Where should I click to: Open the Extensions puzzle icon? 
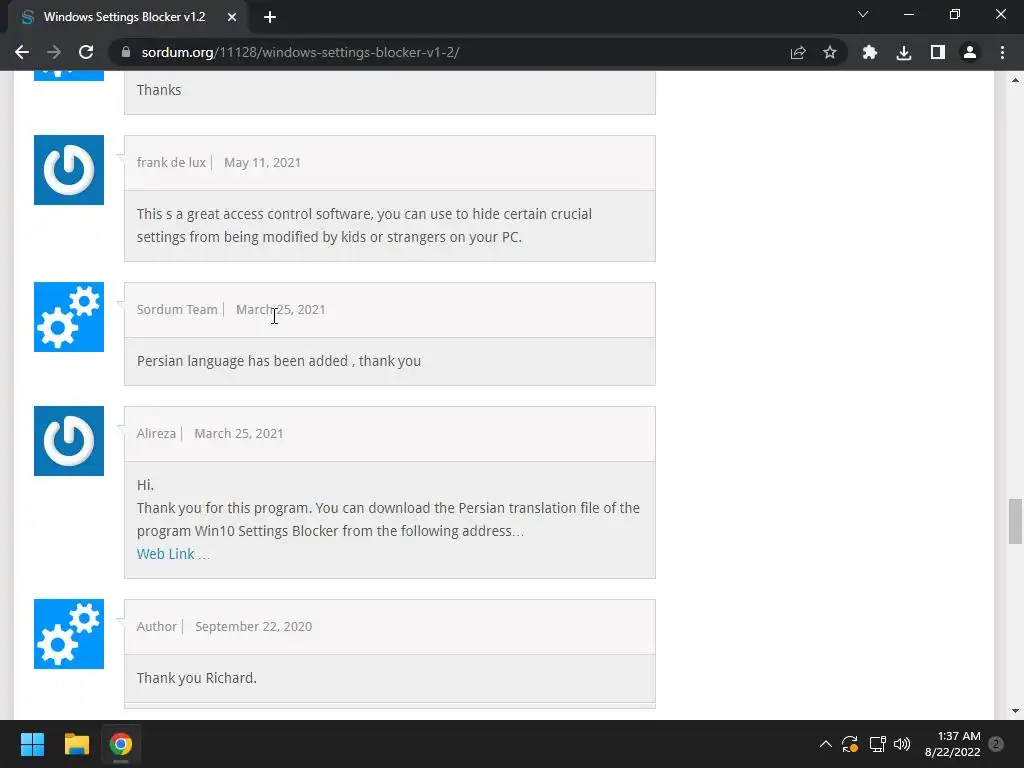pyautogui.click(x=869, y=52)
